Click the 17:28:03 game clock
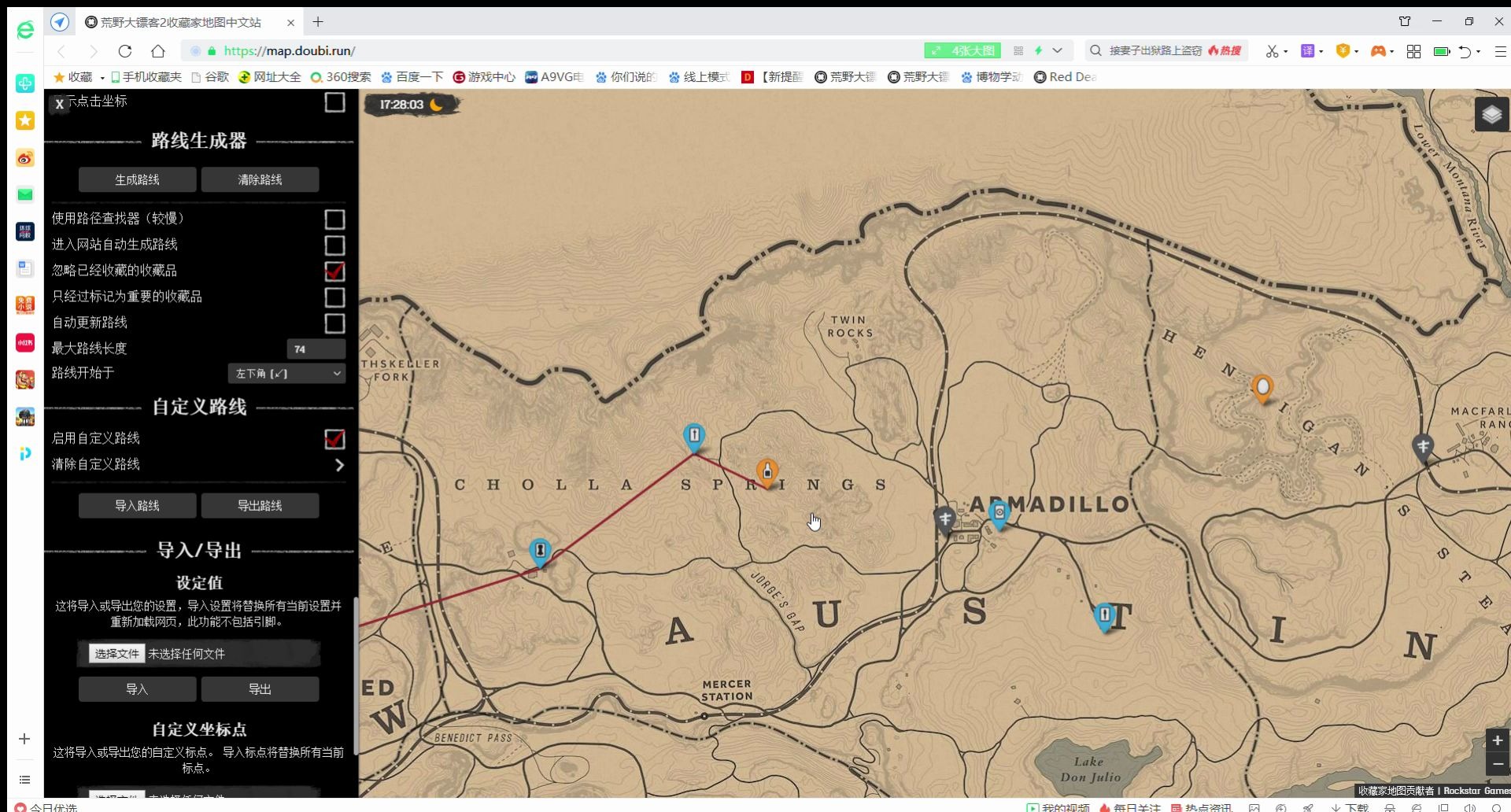Screen dimensions: 1511x812 click(x=412, y=104)
